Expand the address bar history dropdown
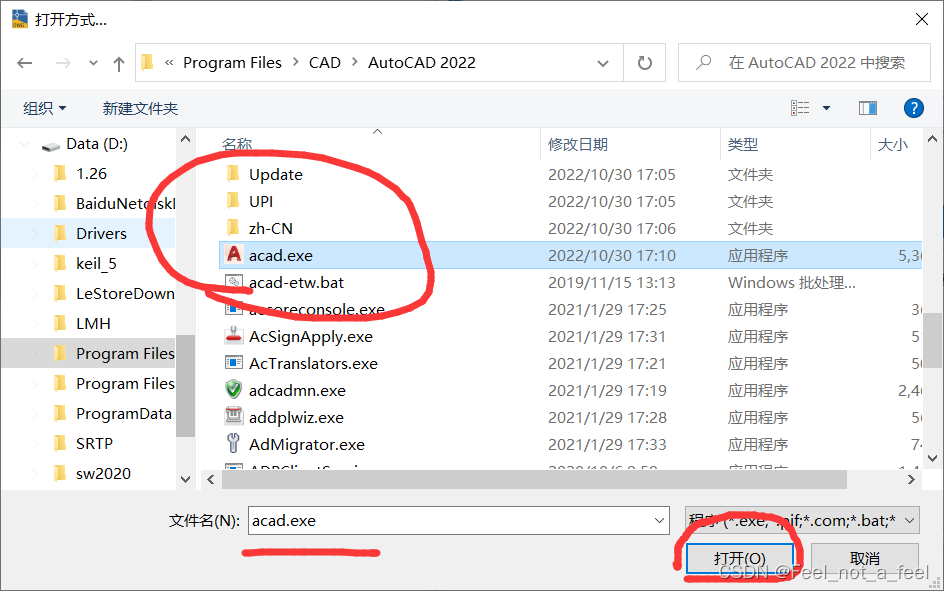The image size is (944, 591). (603, 63)
